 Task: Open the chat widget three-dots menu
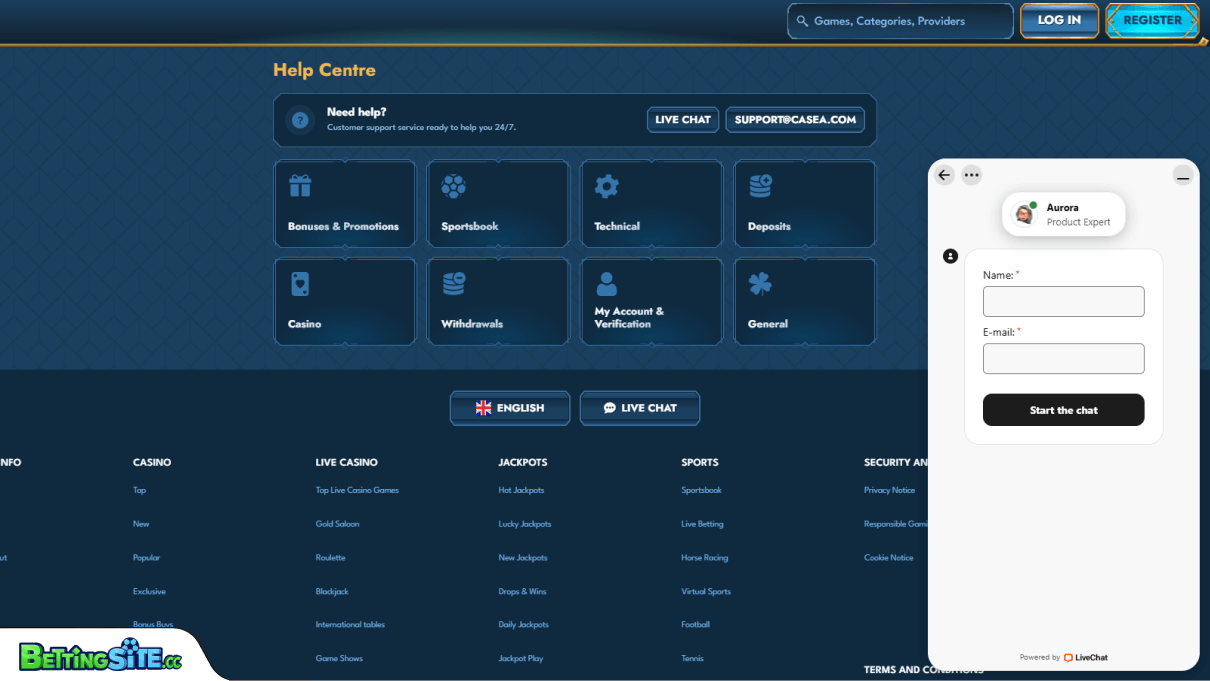click(x=971, y=175)
